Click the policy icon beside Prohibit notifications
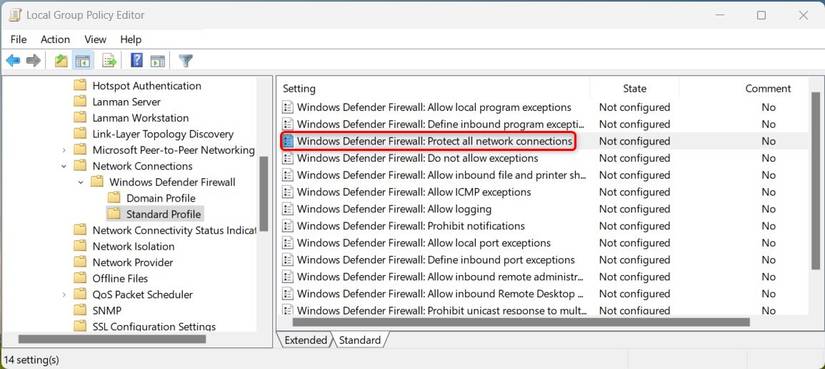This screenshot has width=825, height=369. 288,226
